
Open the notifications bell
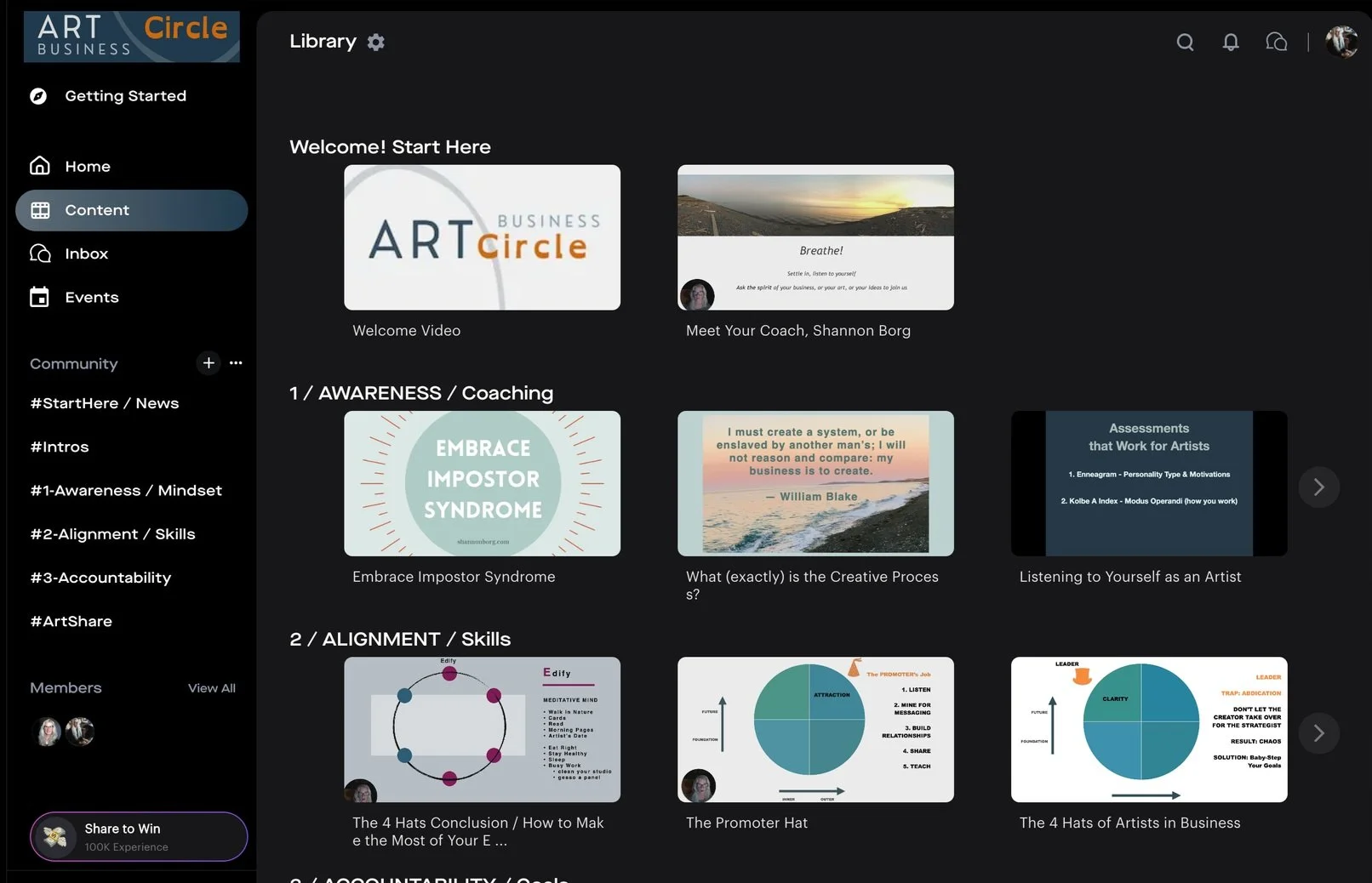point(1231,42)
